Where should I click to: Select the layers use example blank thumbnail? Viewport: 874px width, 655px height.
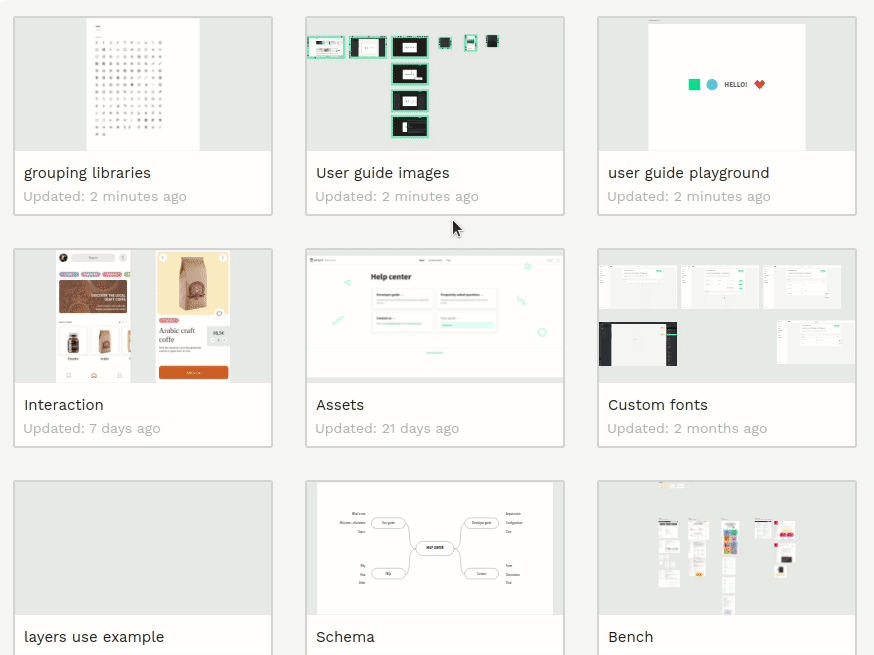click(143, 548)
